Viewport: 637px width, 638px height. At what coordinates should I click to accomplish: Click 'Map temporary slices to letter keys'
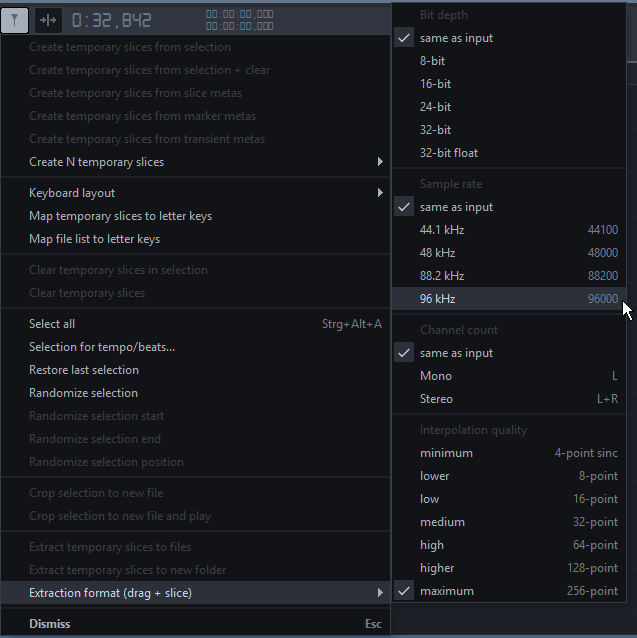120,216
